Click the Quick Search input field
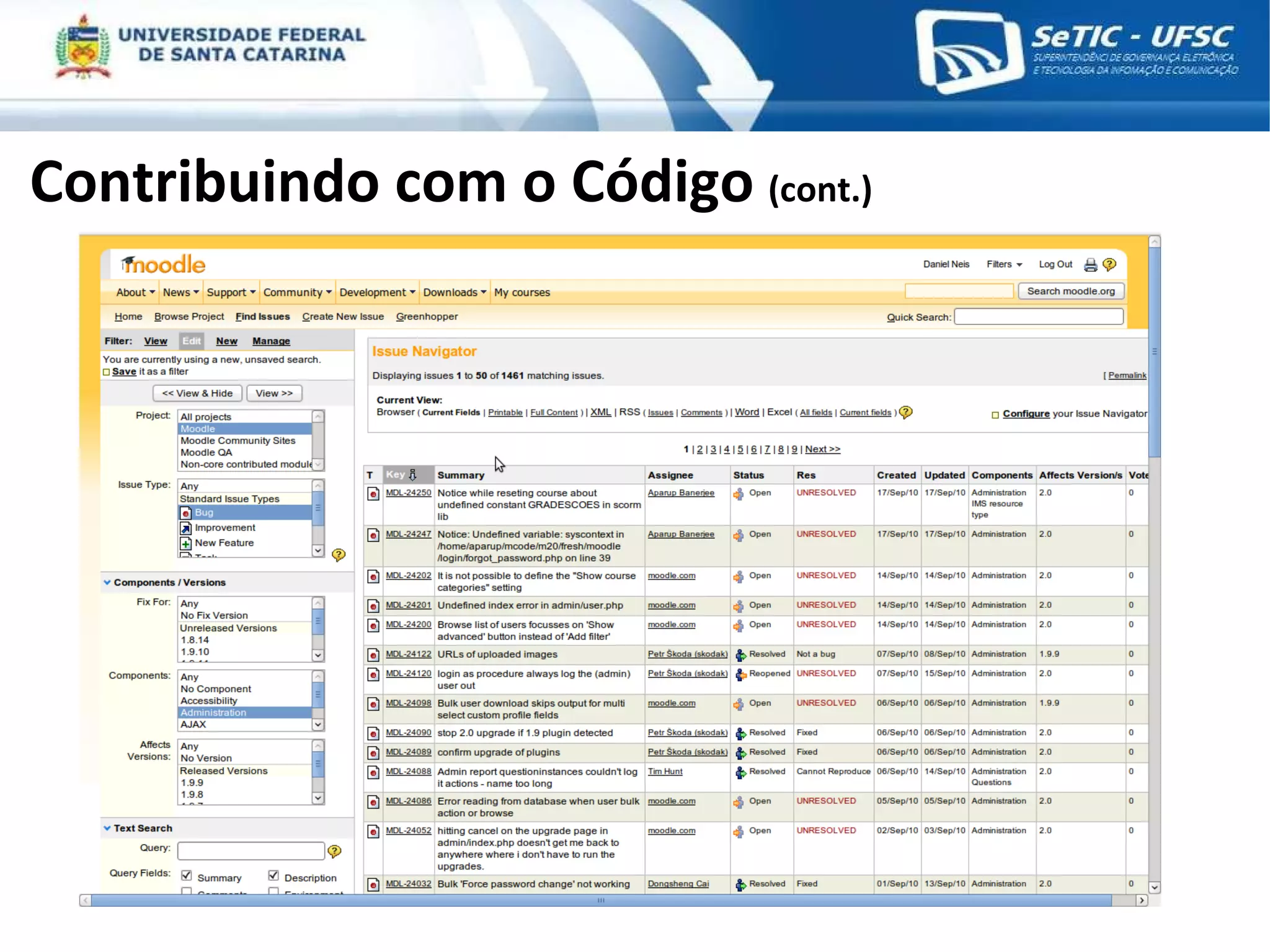The image size is (1270, 952). pyautogui.click(x=1039, y=317)
